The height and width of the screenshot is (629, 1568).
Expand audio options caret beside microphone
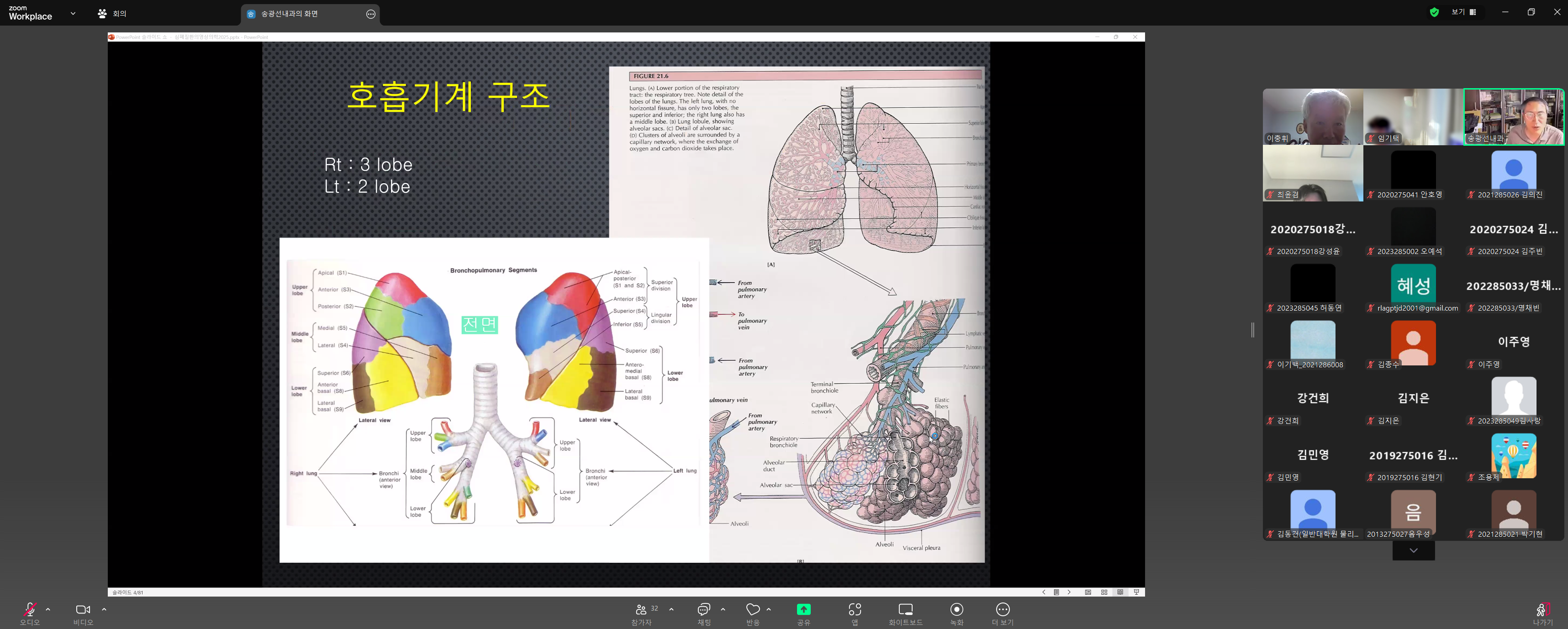pyautogui.click(x=48, y=609)
